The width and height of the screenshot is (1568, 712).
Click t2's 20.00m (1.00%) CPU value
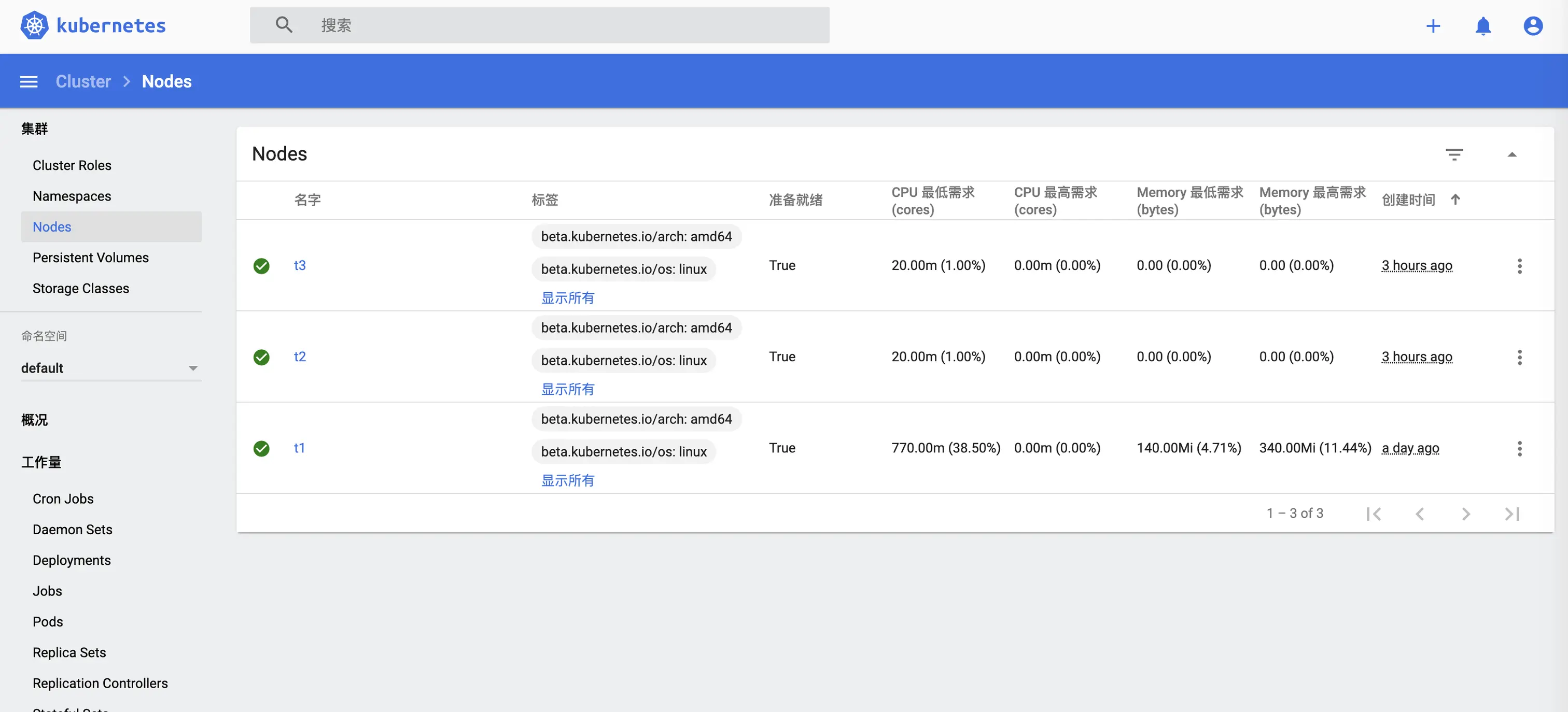938,357
